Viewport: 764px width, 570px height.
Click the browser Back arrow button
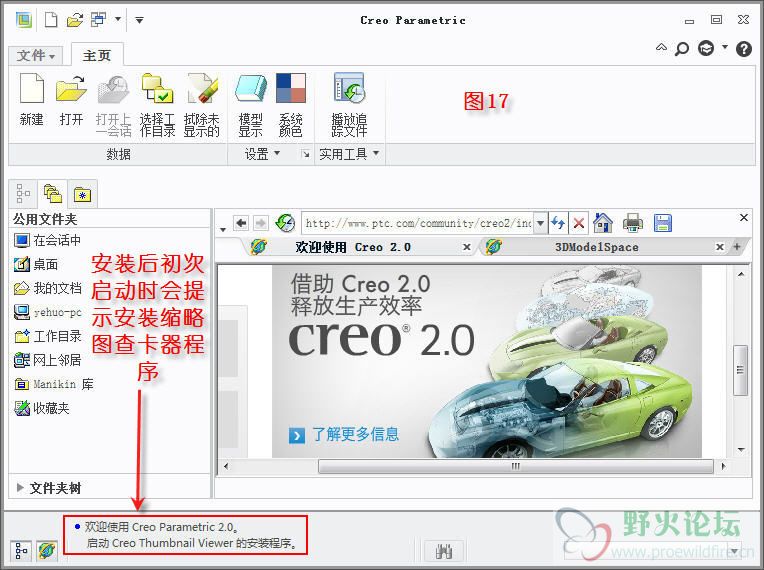click(241, 223)
